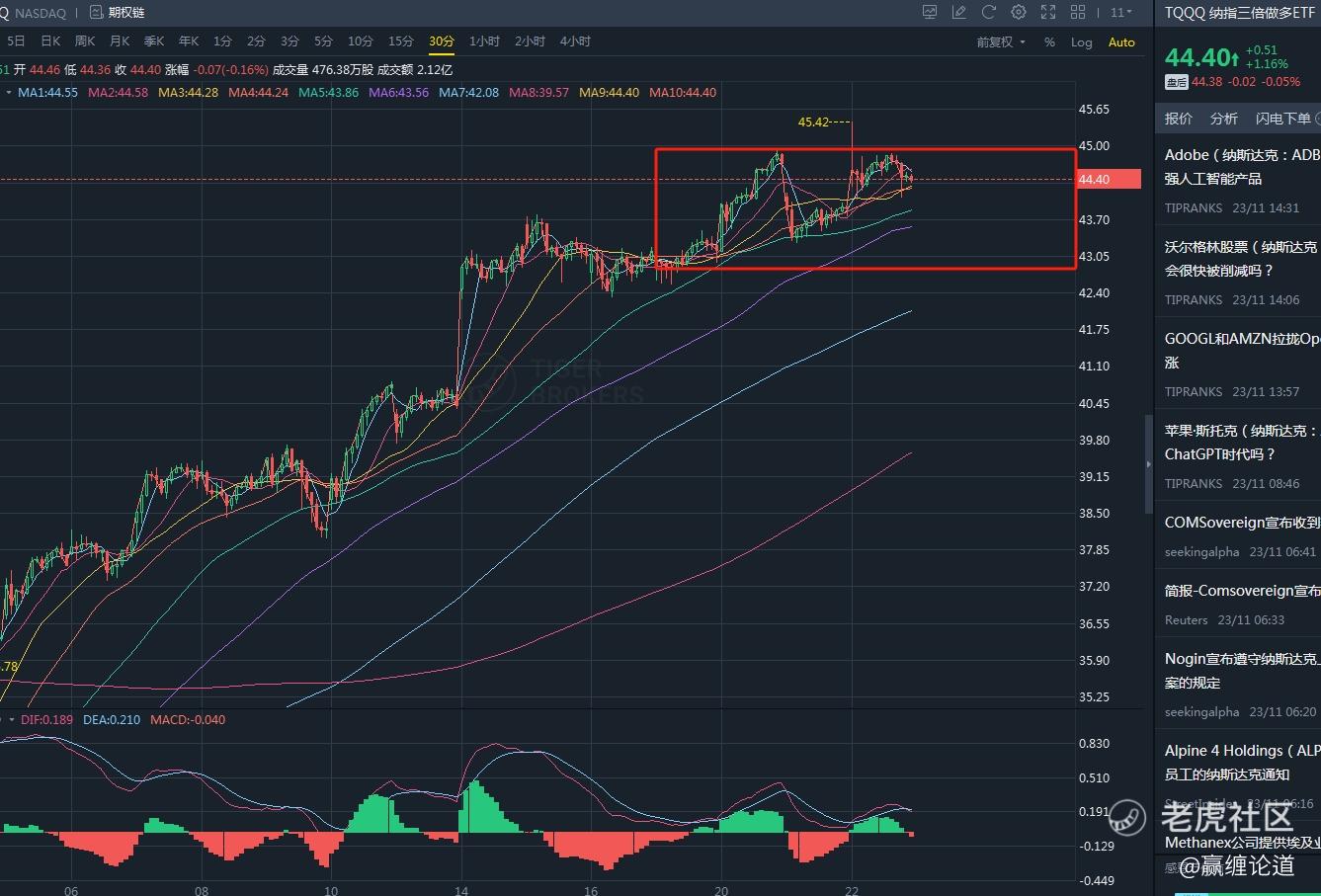Open the Adobe 强人工智能产品 news article
The height and width of the screenshot is (896, 1321).
tap(1238, 181)
